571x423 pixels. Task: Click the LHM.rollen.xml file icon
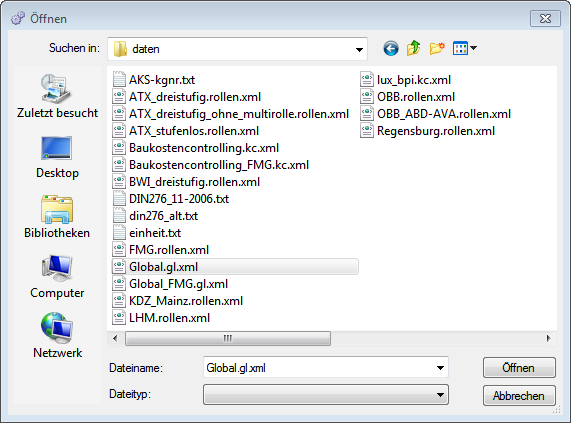pos(119,317)
